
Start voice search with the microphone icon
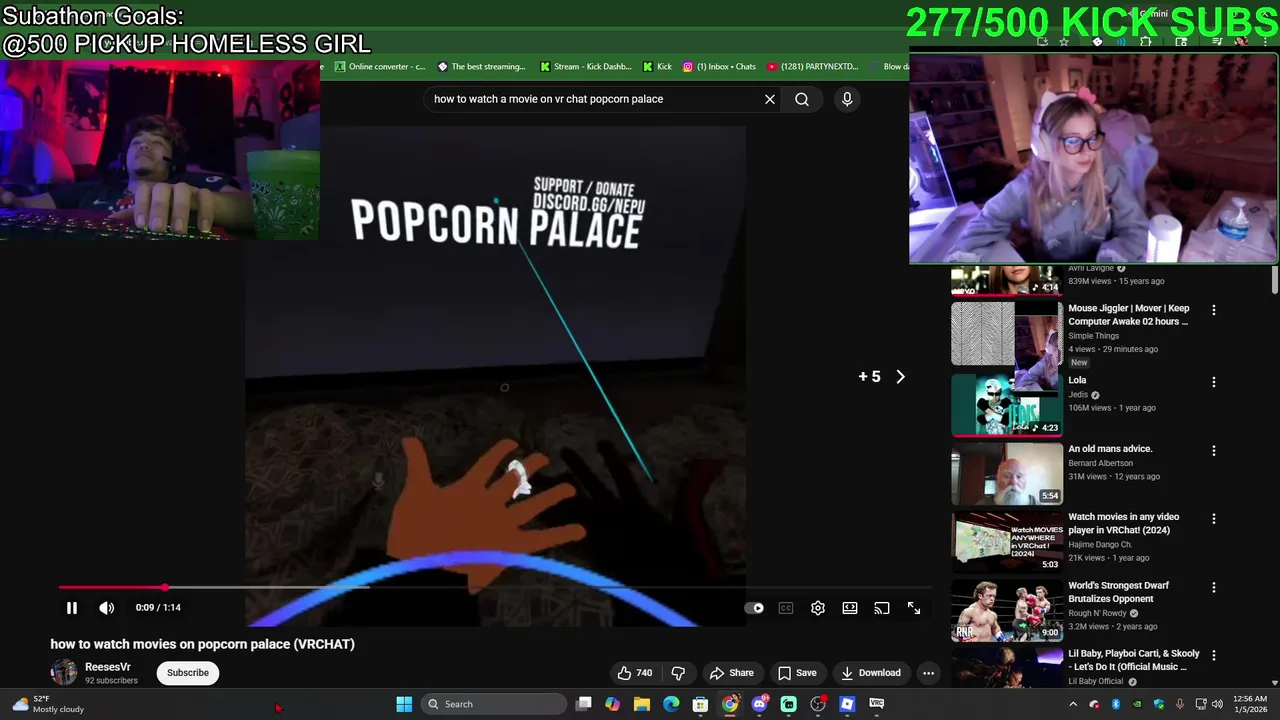tap(847, 99)
